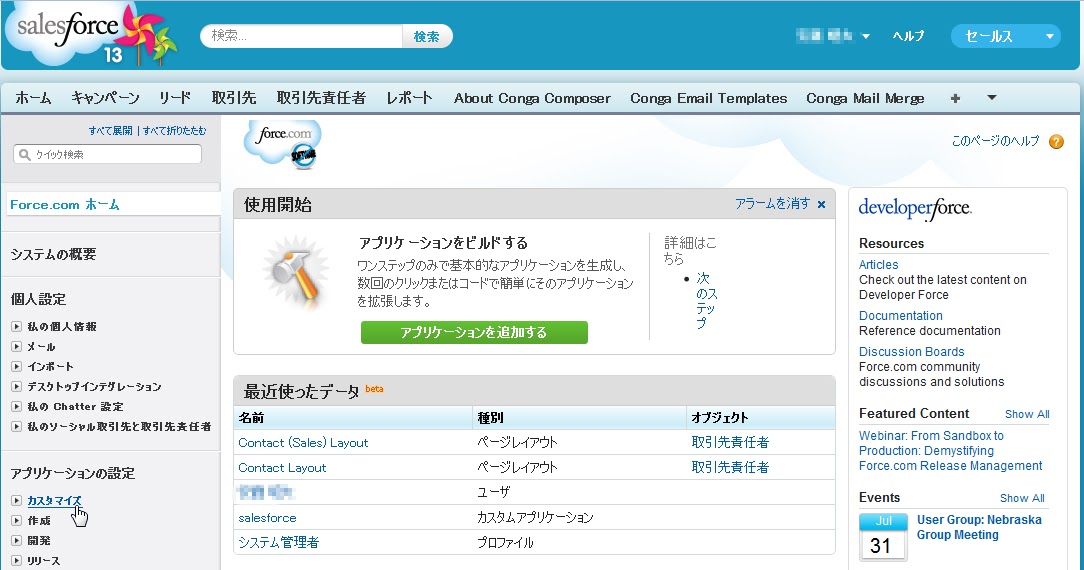Viewport: 1084px width, 570px height.
Task: Open the tab overflow dropdown arrow
Action: [x=991, y=97]
